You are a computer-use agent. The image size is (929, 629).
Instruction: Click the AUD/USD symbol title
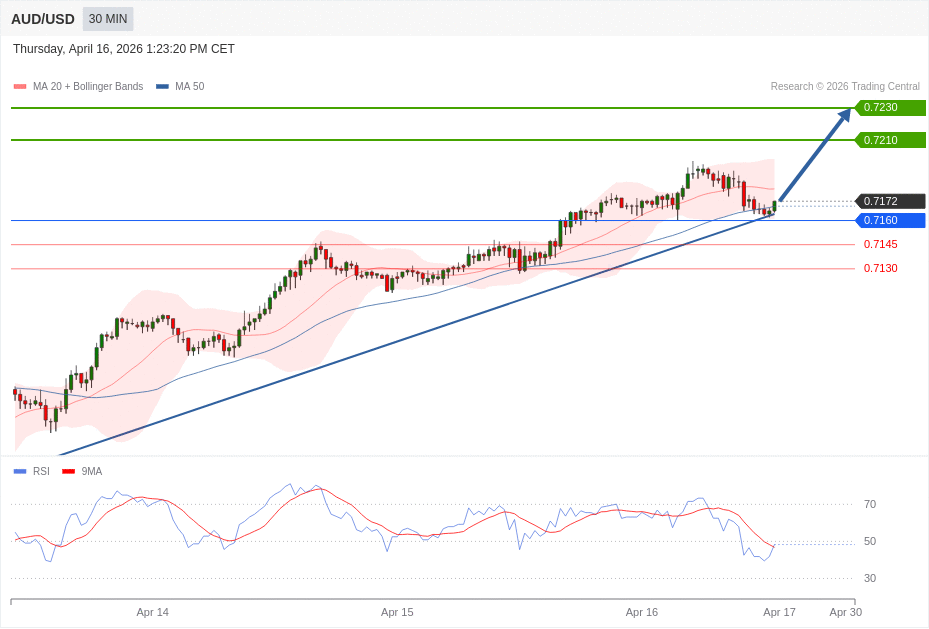point(43,19)
